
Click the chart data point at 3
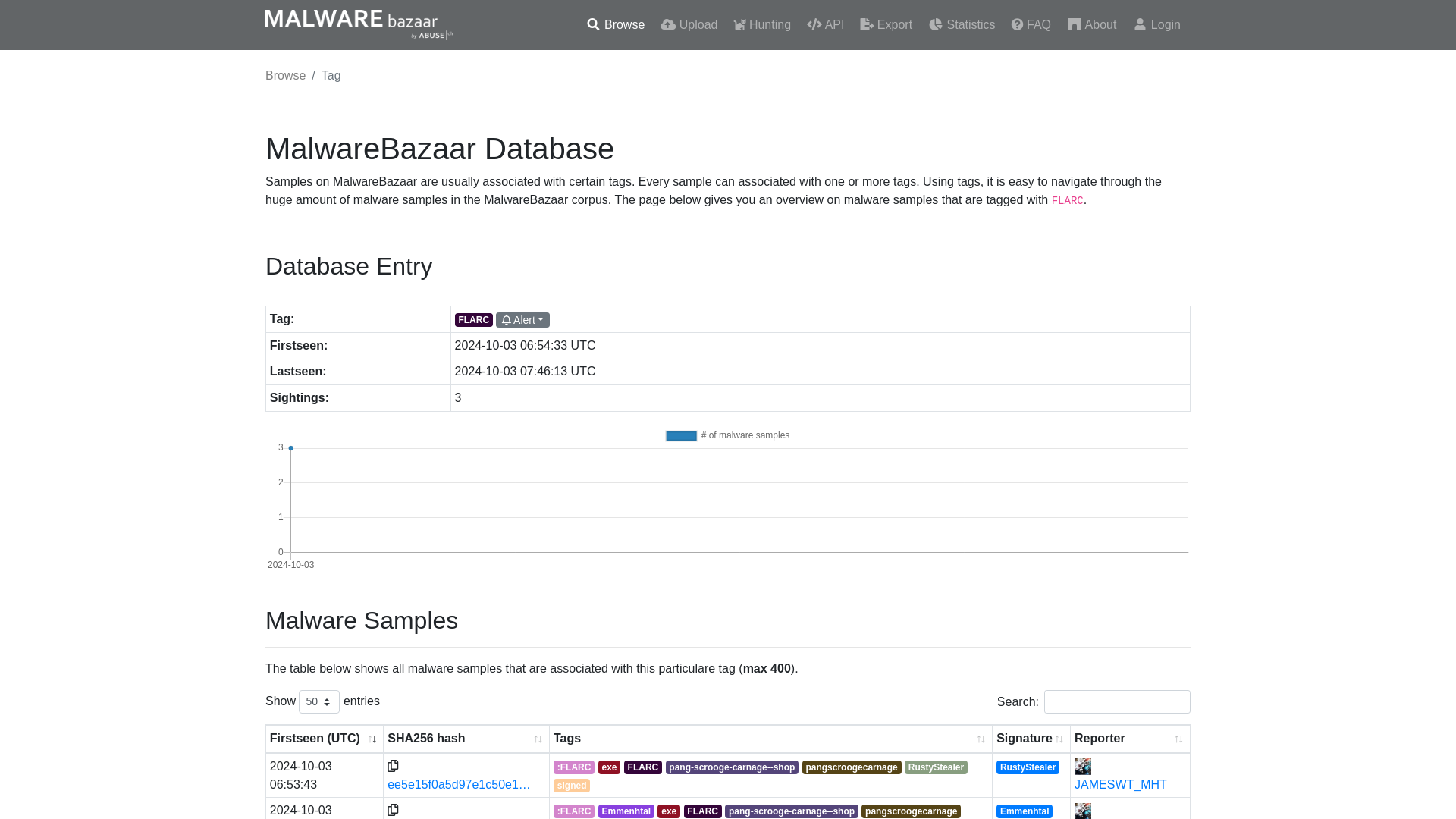pyautogui.click(x=290, y=448)
